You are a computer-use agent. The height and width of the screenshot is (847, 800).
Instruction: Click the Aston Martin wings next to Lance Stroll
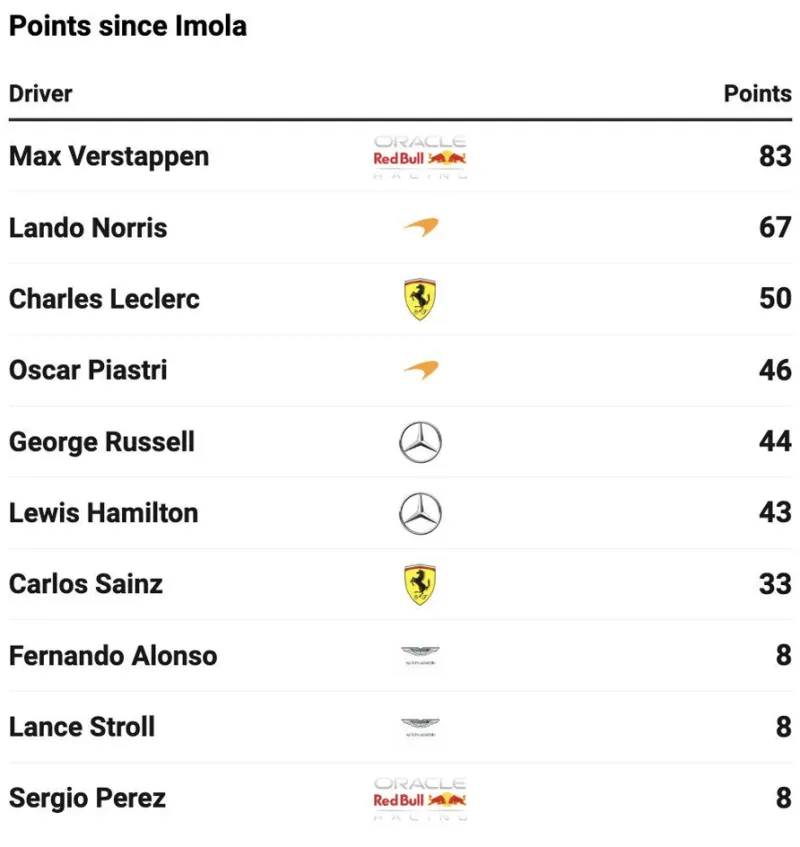pos(420,727)
